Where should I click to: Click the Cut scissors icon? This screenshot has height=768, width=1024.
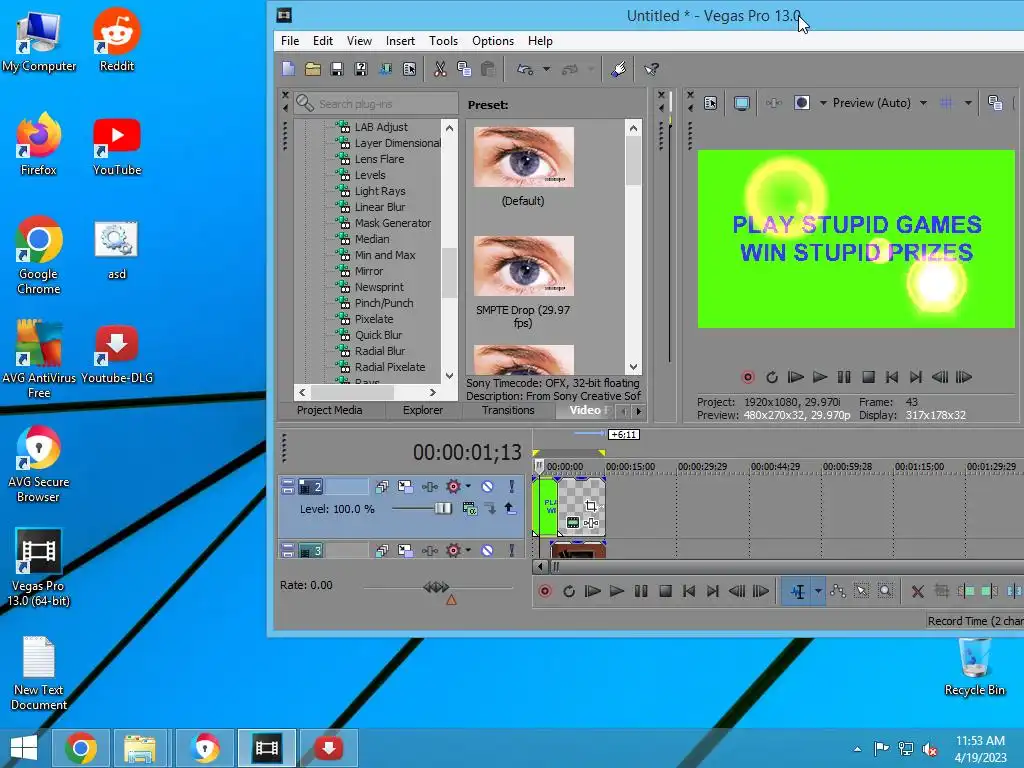pyautogui.click(x=440, y=69)
